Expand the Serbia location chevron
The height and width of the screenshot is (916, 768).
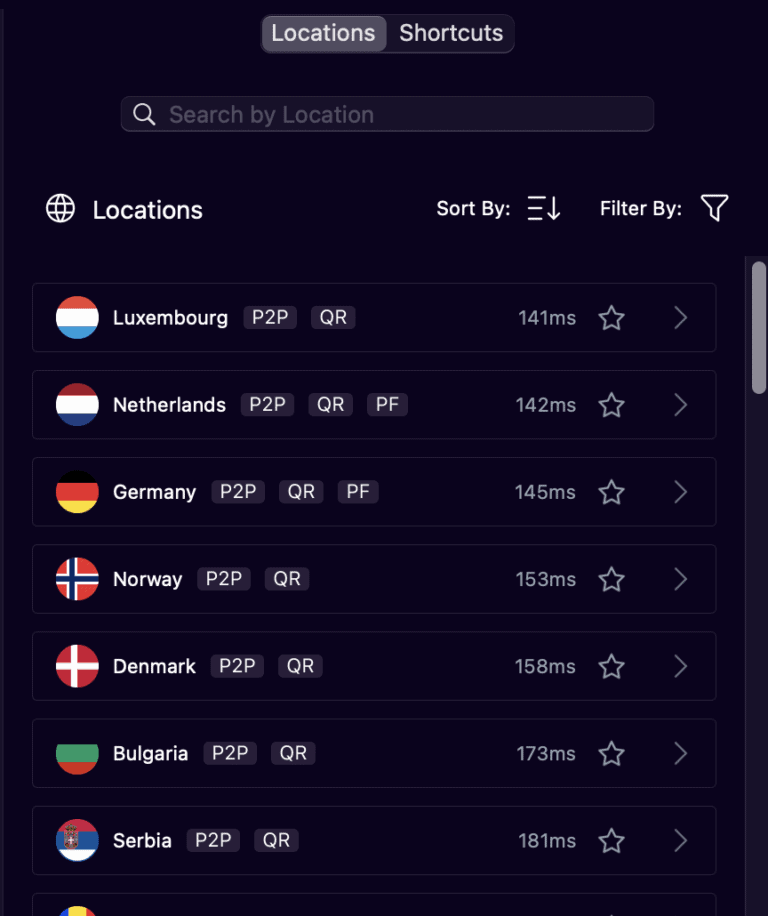pos(681,841)
